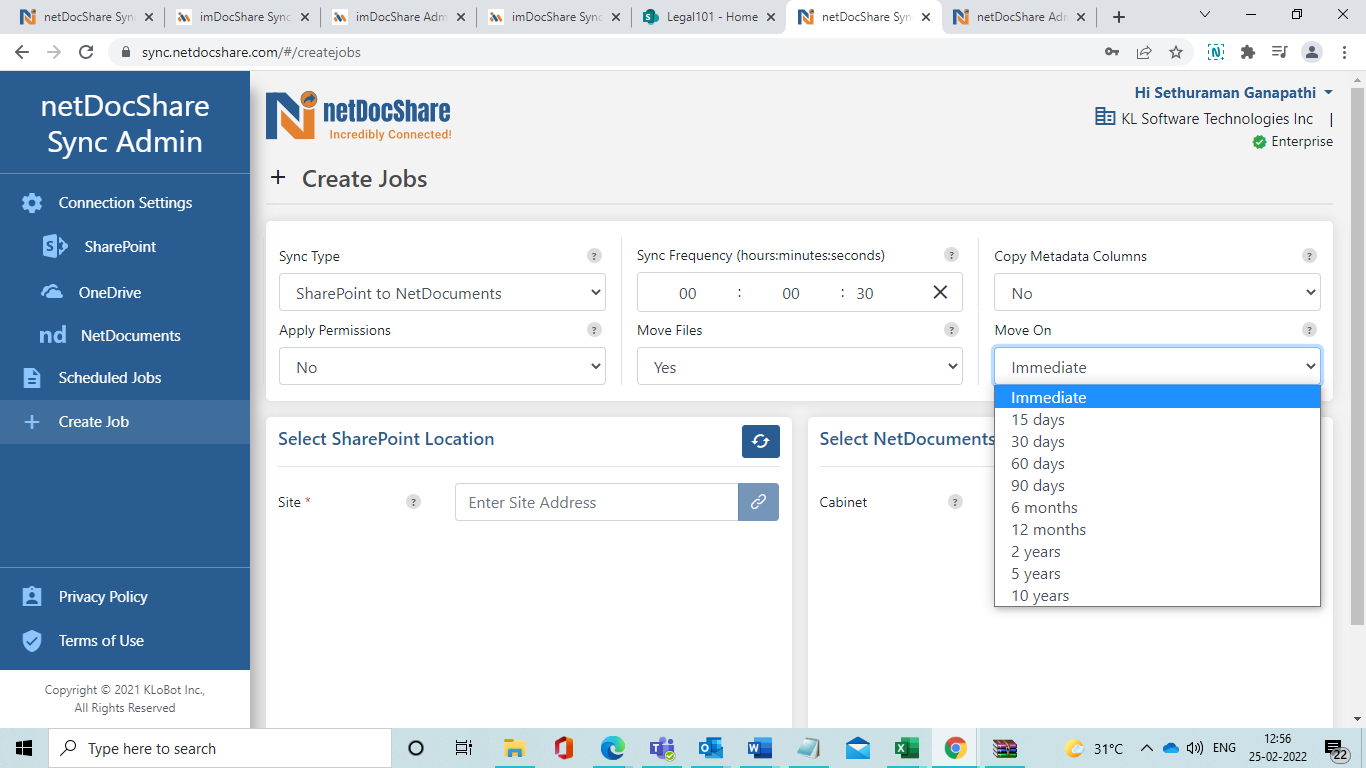
Task: Choose 5 years in Move On list
Action: coord(1157,574)
